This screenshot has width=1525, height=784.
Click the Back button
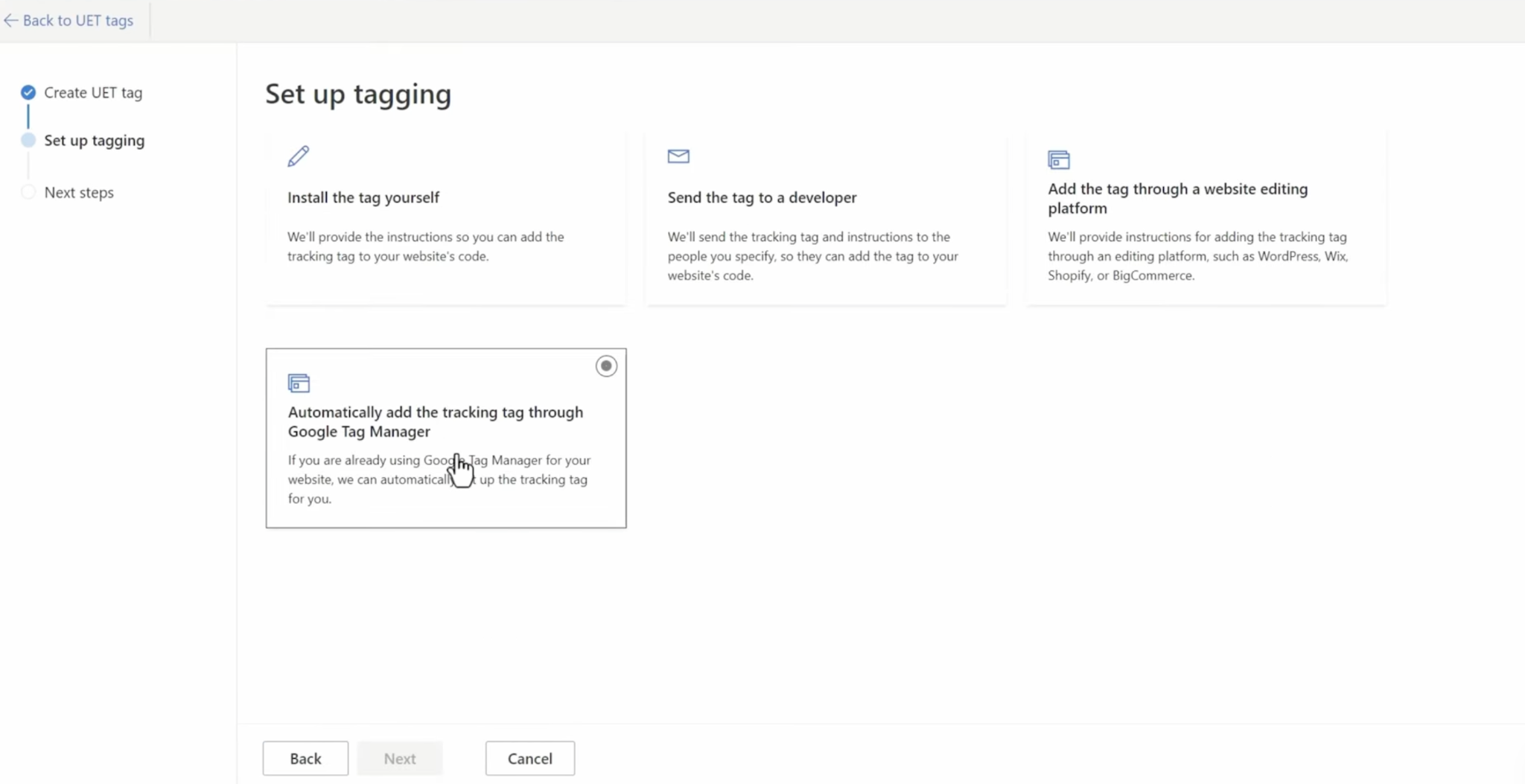pos(305,758)
